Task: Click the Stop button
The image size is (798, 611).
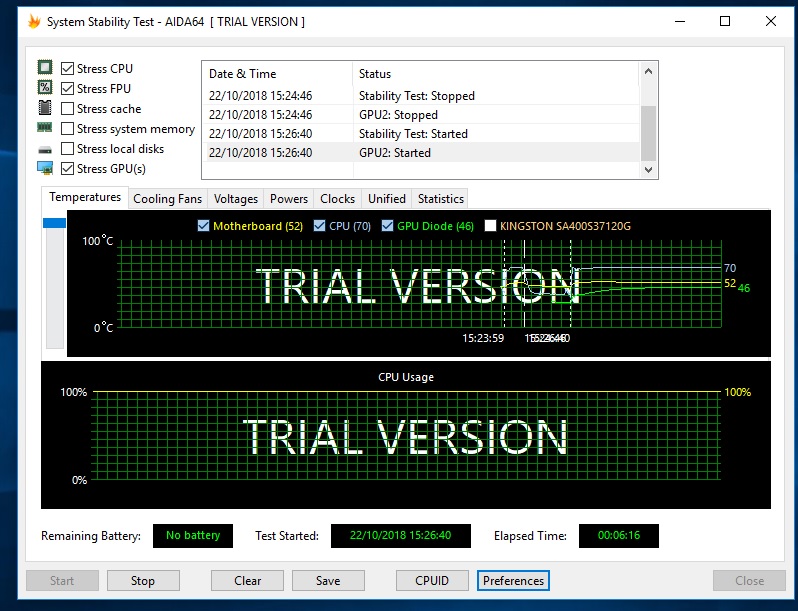Action: tap(143, 580)
